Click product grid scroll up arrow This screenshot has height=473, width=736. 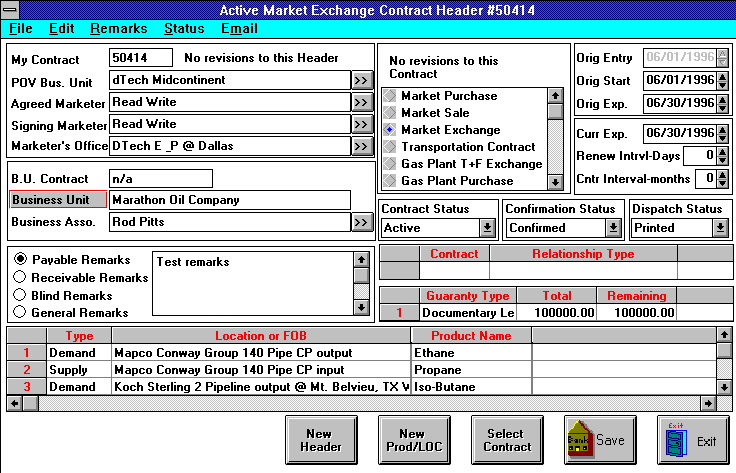tap(724, 335)
